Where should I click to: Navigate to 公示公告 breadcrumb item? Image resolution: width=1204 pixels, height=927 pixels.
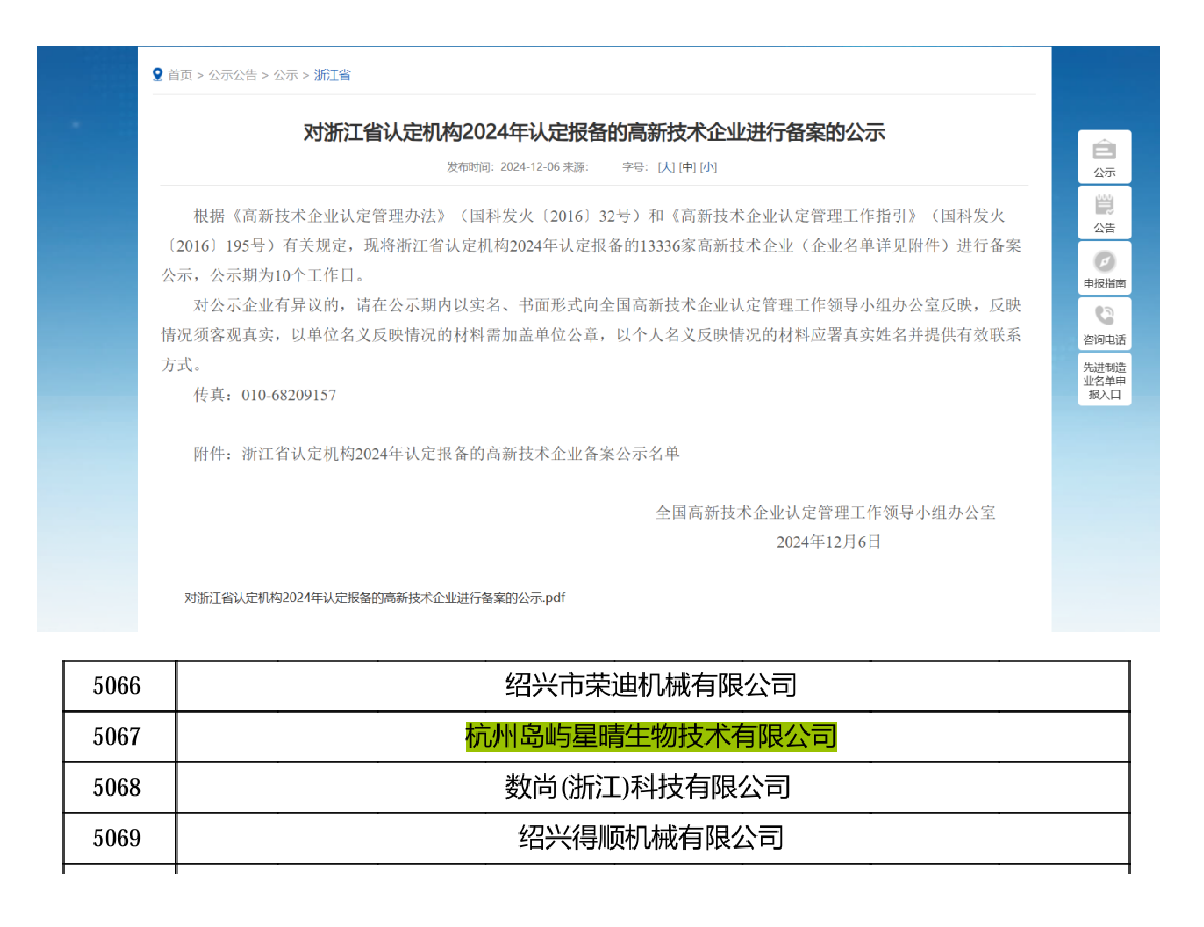(x=232, y=75)
